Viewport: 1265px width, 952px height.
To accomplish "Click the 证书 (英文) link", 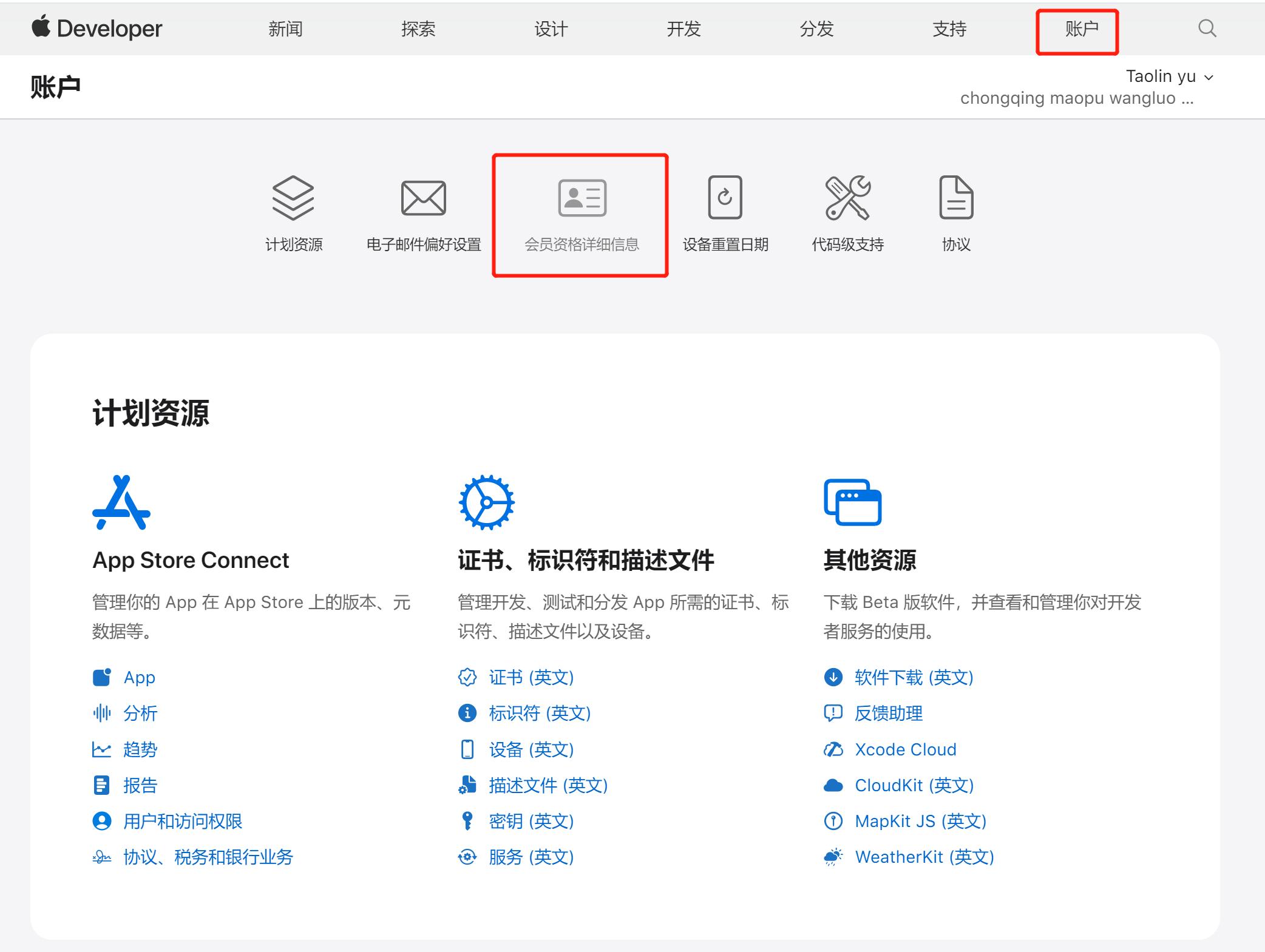I will [531, 678].
